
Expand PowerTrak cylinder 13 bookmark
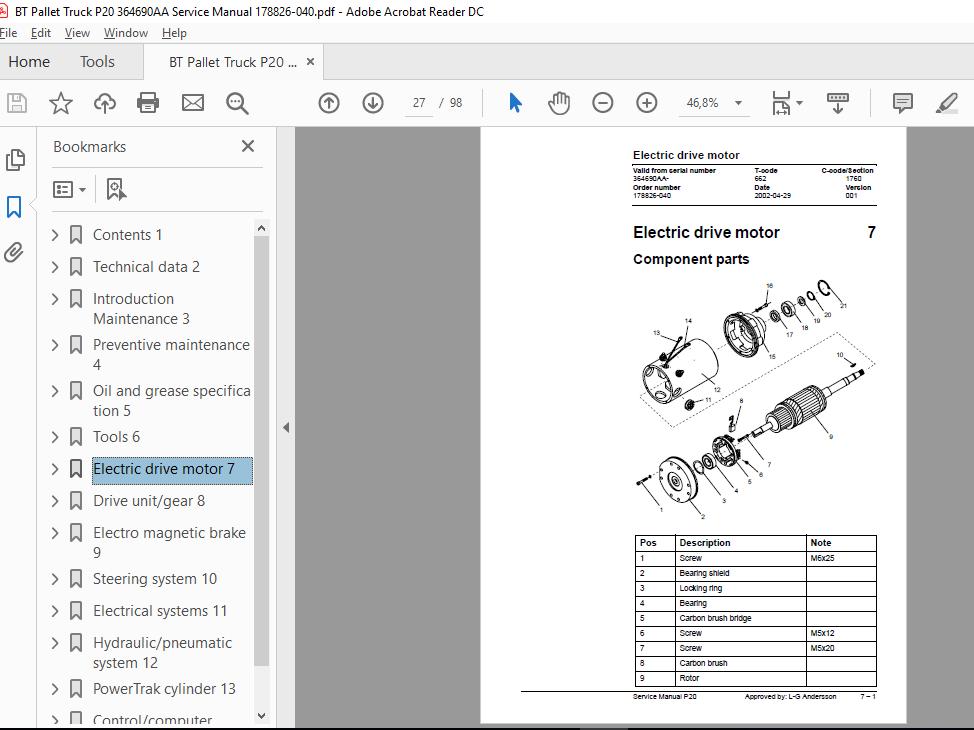55,689
